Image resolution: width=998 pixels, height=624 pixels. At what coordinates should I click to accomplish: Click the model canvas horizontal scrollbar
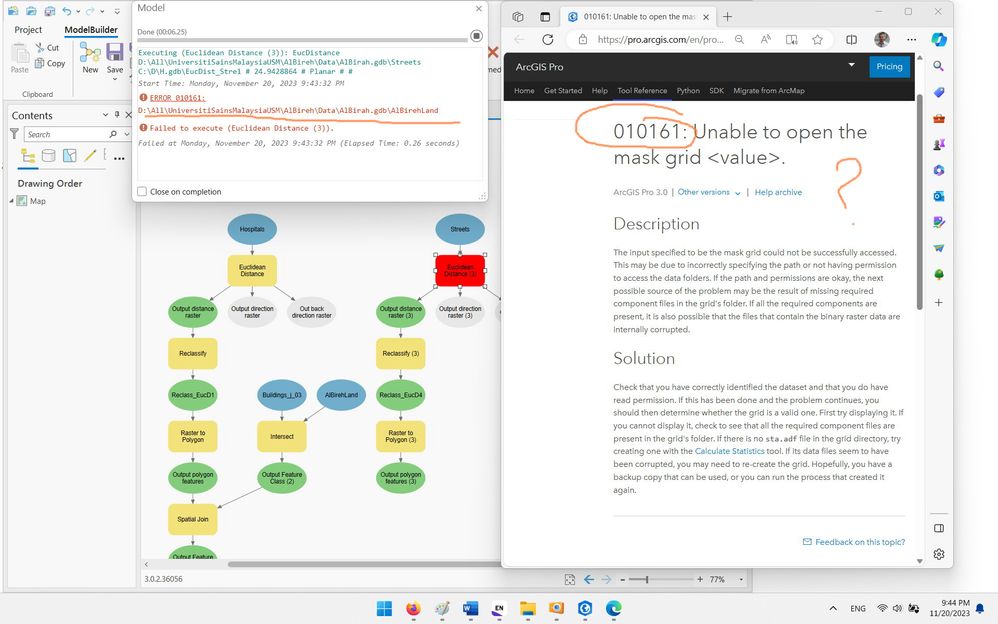(364, 564)
